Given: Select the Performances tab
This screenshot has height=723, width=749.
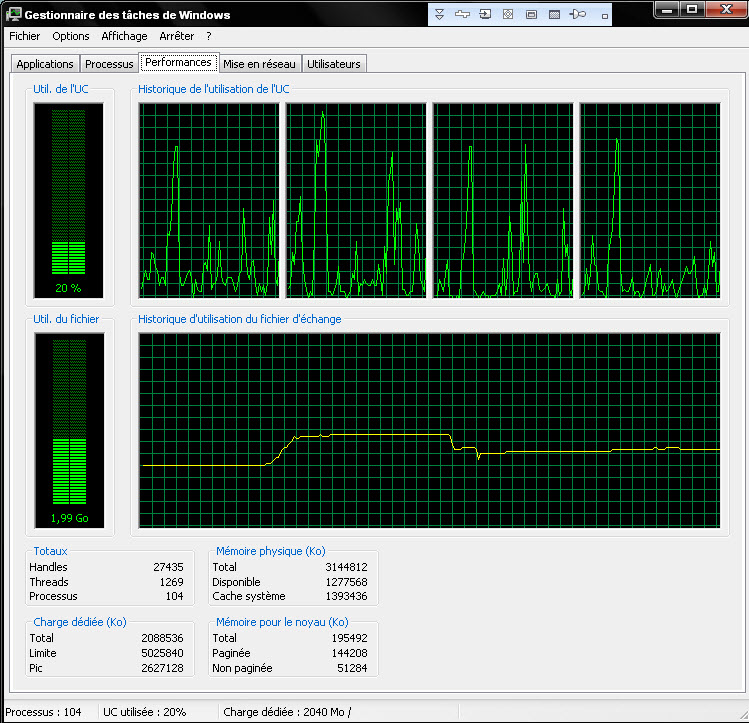Looking at the screenshot, I should tap(178, 63).
